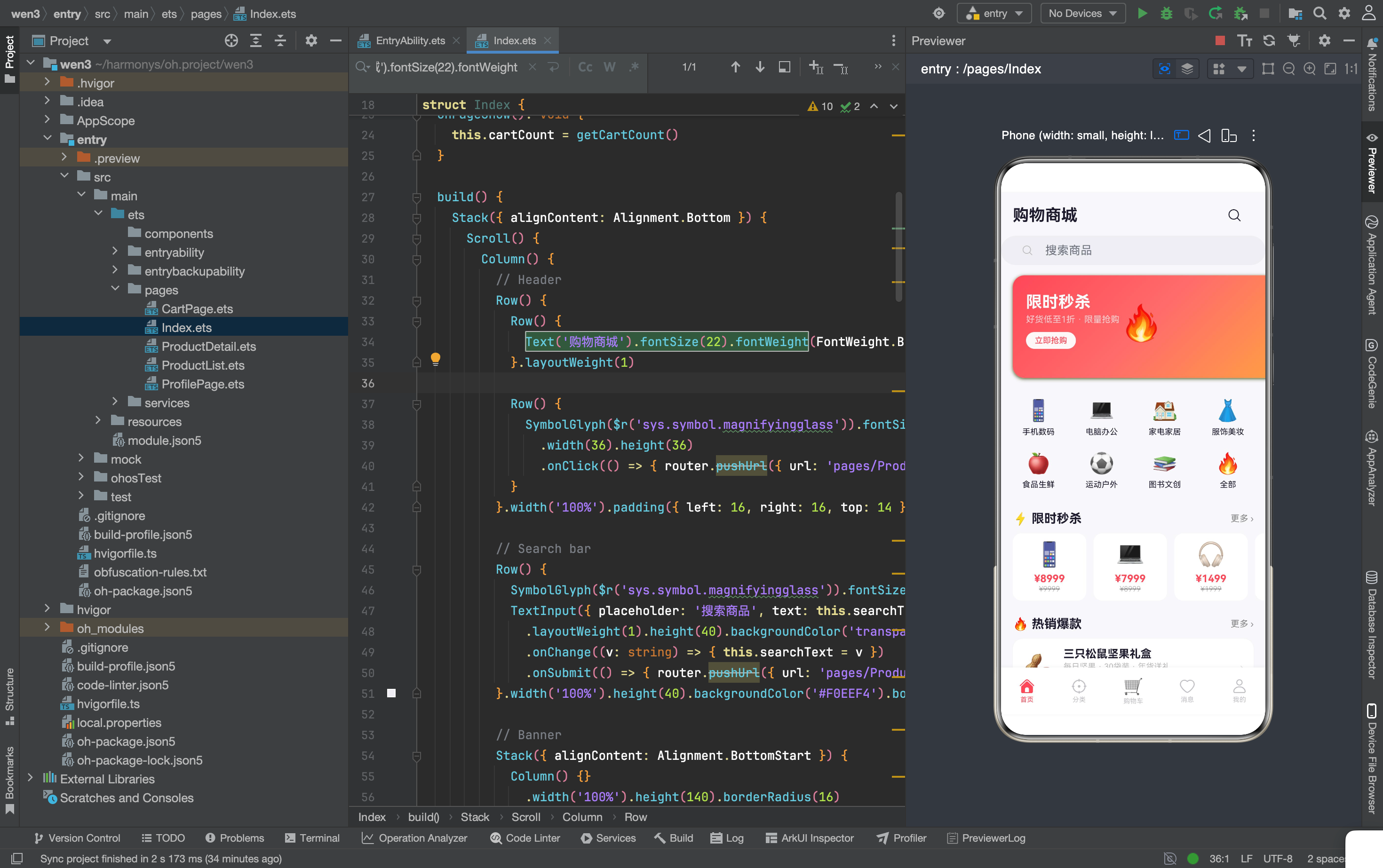1383x868 pixels.
Task: Tap 更多 link beside 热销爆款
Action: tap(1242, 623)
